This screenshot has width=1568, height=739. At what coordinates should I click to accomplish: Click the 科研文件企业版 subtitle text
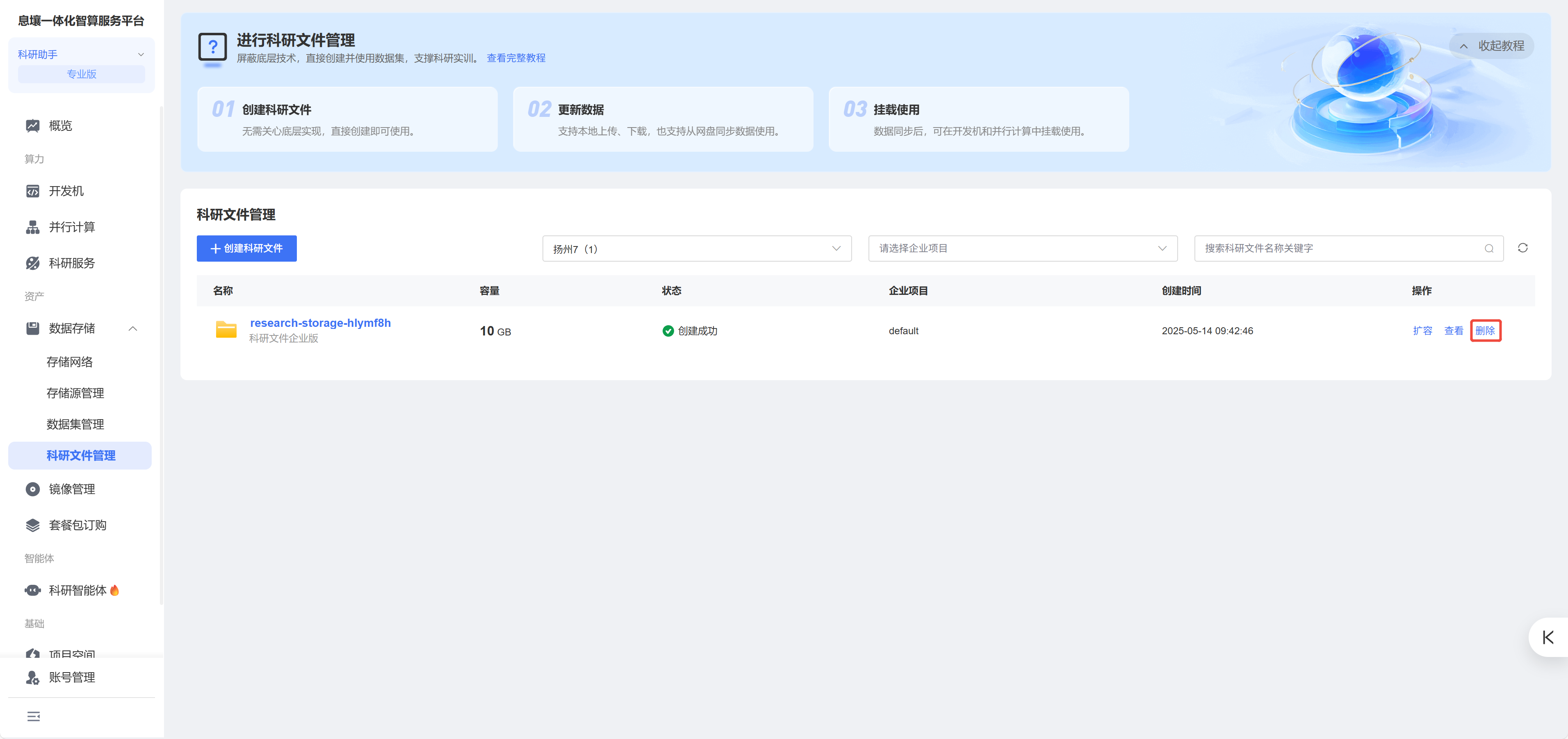[x=283, y=338]
